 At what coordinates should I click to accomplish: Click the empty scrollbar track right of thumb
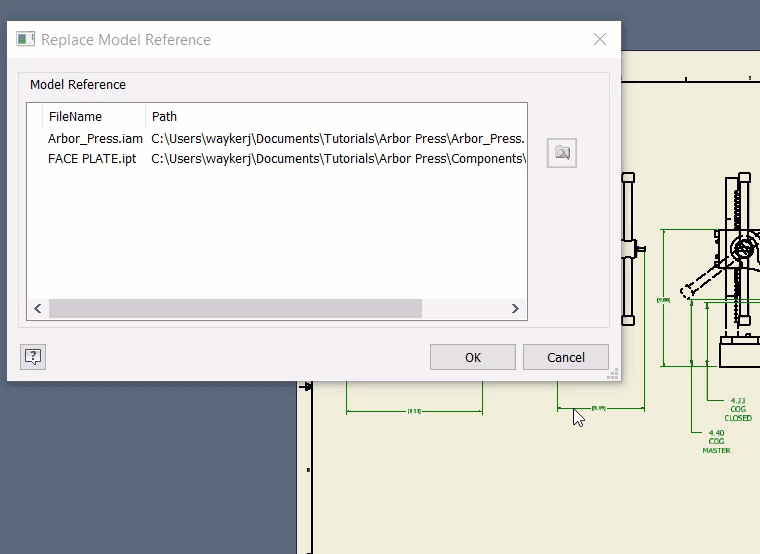[465, 309]
